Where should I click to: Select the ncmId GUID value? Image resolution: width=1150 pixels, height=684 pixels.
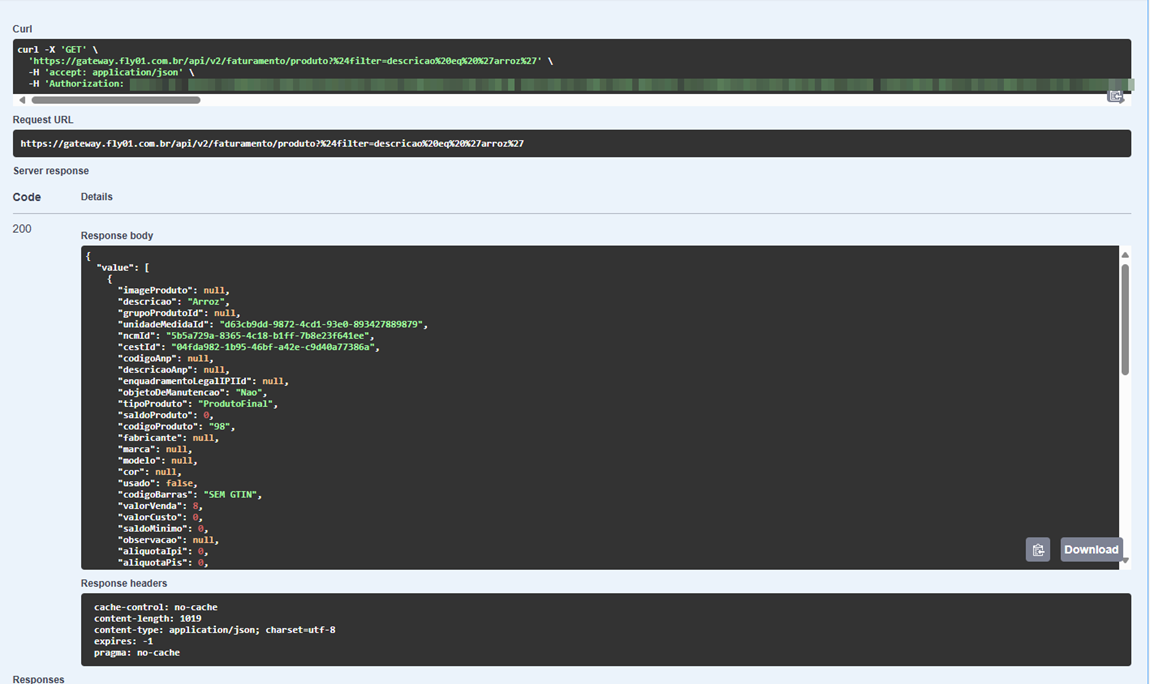(x=267, y=336)
